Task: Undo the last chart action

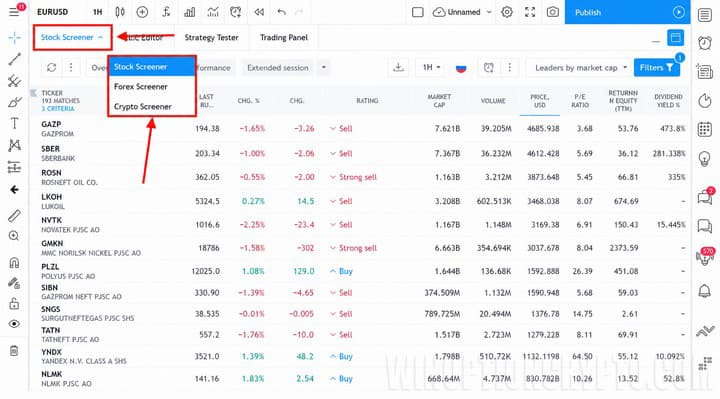Action: (281, 12)
